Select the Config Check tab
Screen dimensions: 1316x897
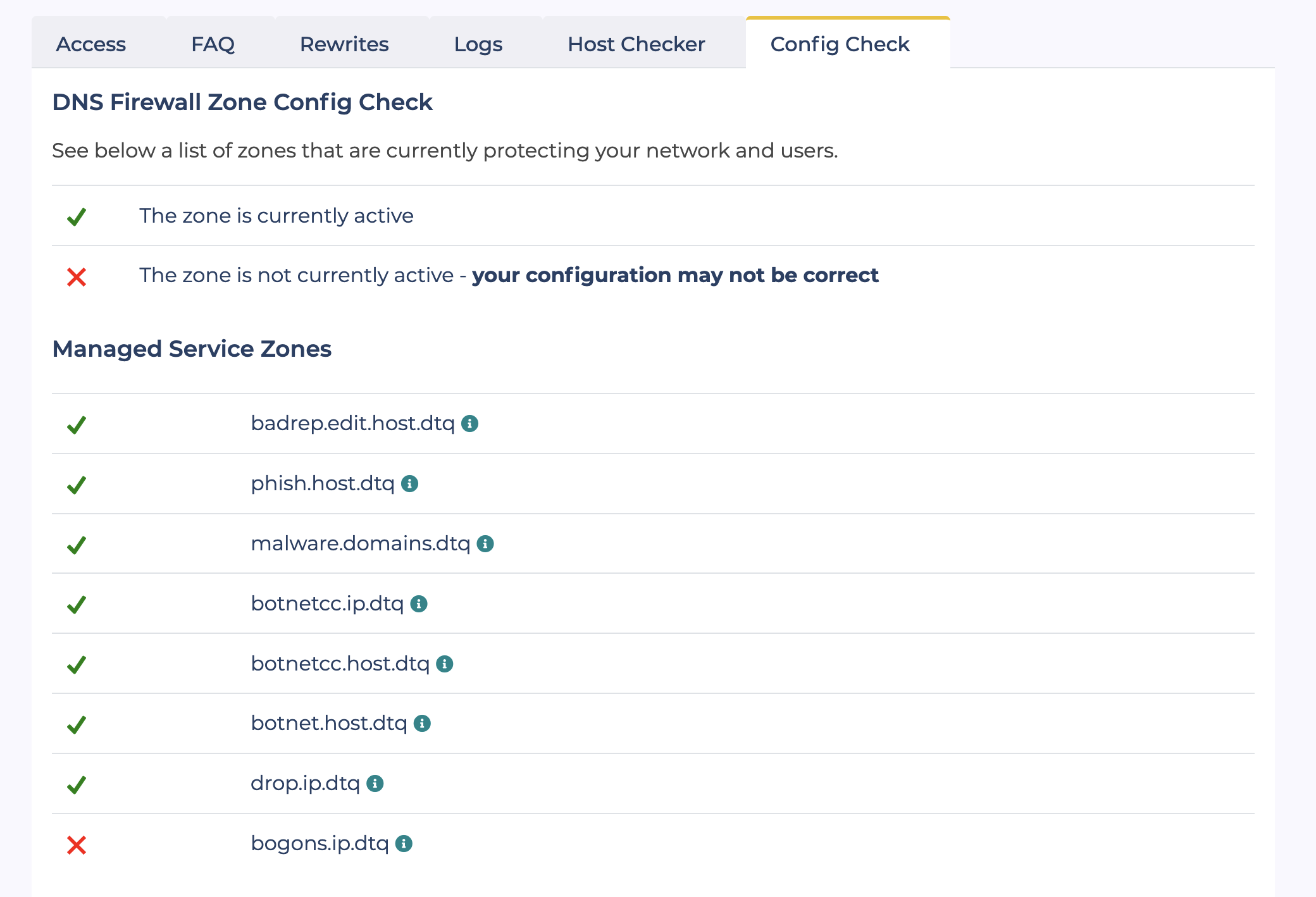click(x=840, y=44)
